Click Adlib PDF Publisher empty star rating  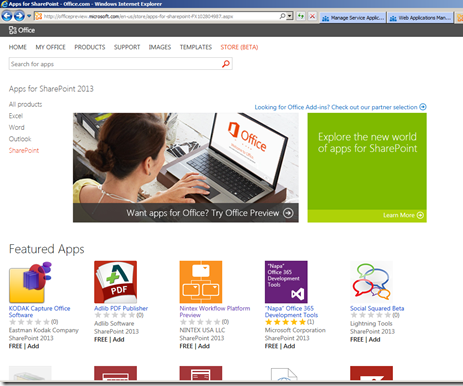pos(115,315)
